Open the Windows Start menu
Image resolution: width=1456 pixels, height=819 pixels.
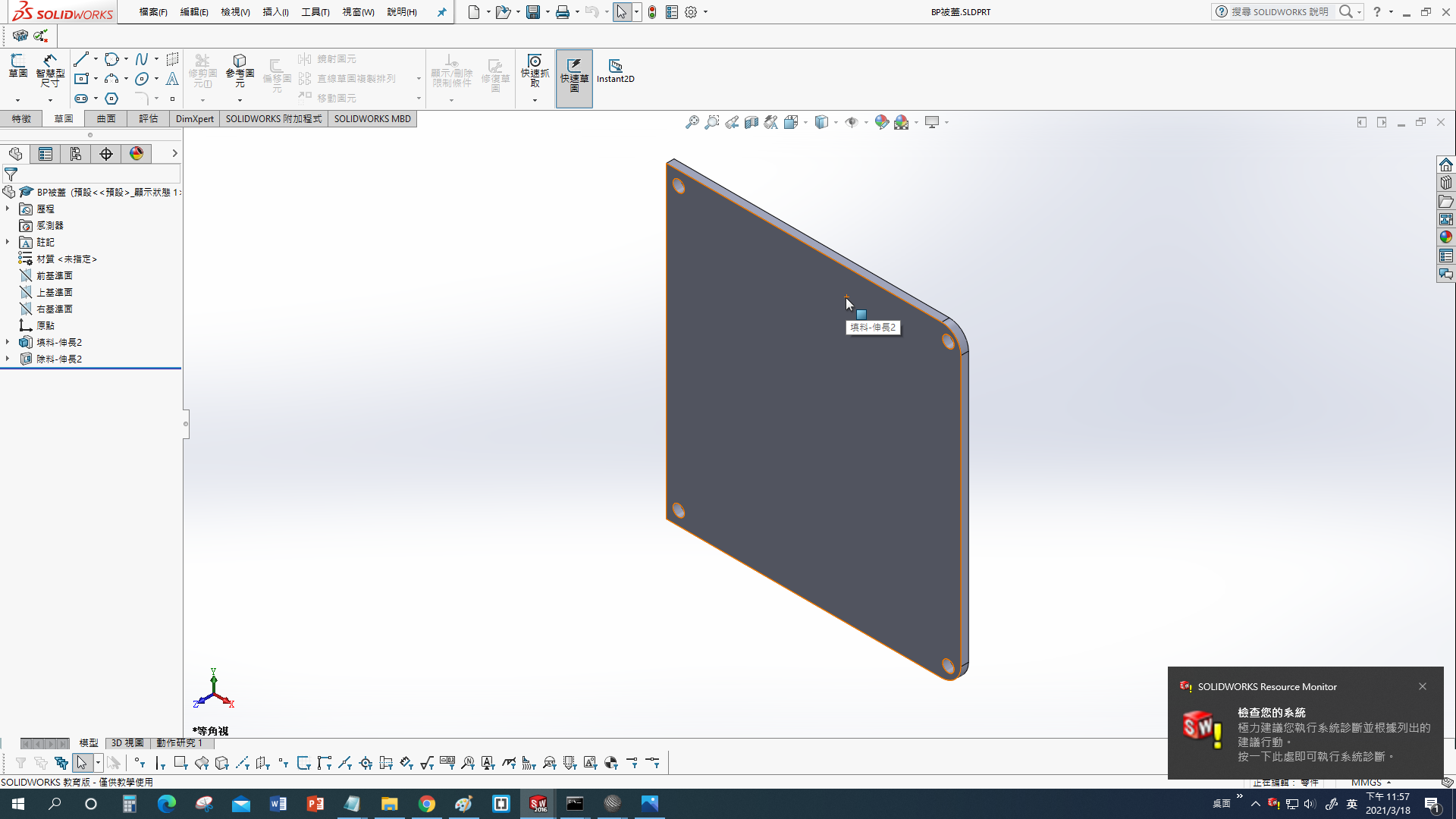pos(18,804)
